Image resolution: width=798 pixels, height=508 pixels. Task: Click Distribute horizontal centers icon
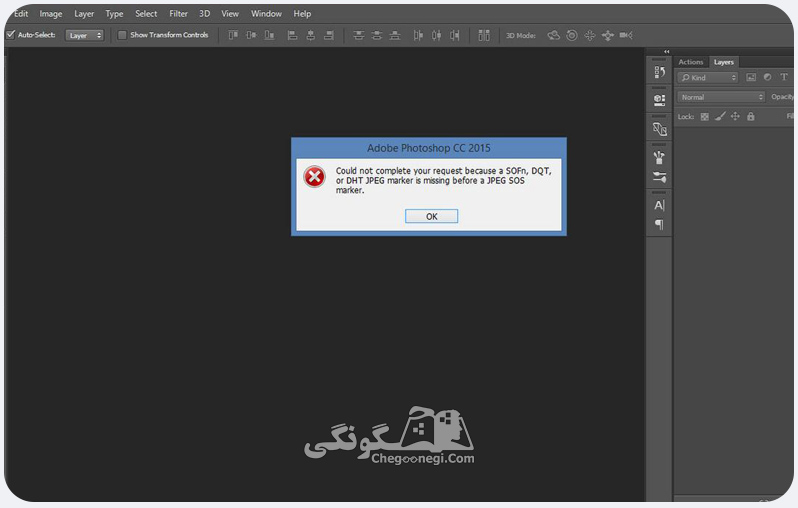436,35
